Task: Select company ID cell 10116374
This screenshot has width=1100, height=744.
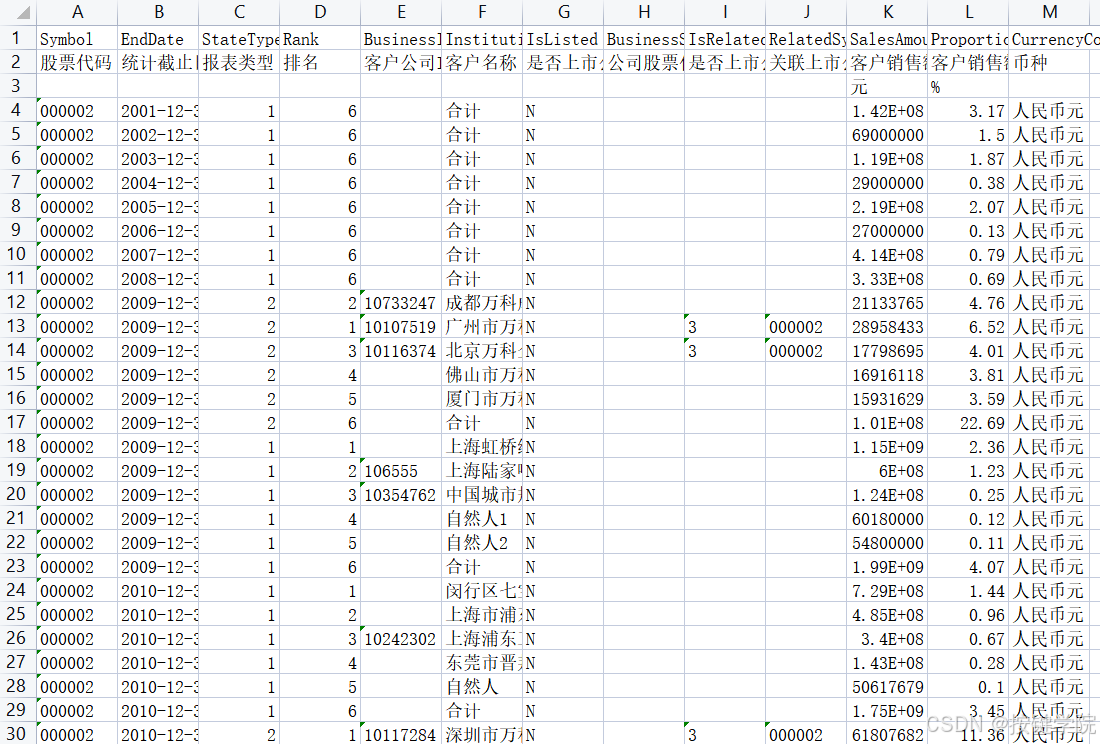Action: click(401, 351)
